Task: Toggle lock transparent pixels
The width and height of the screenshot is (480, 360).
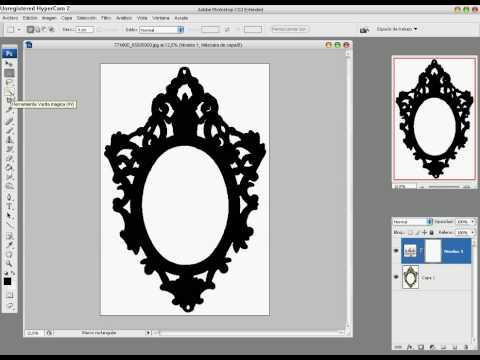Action: 411,232
